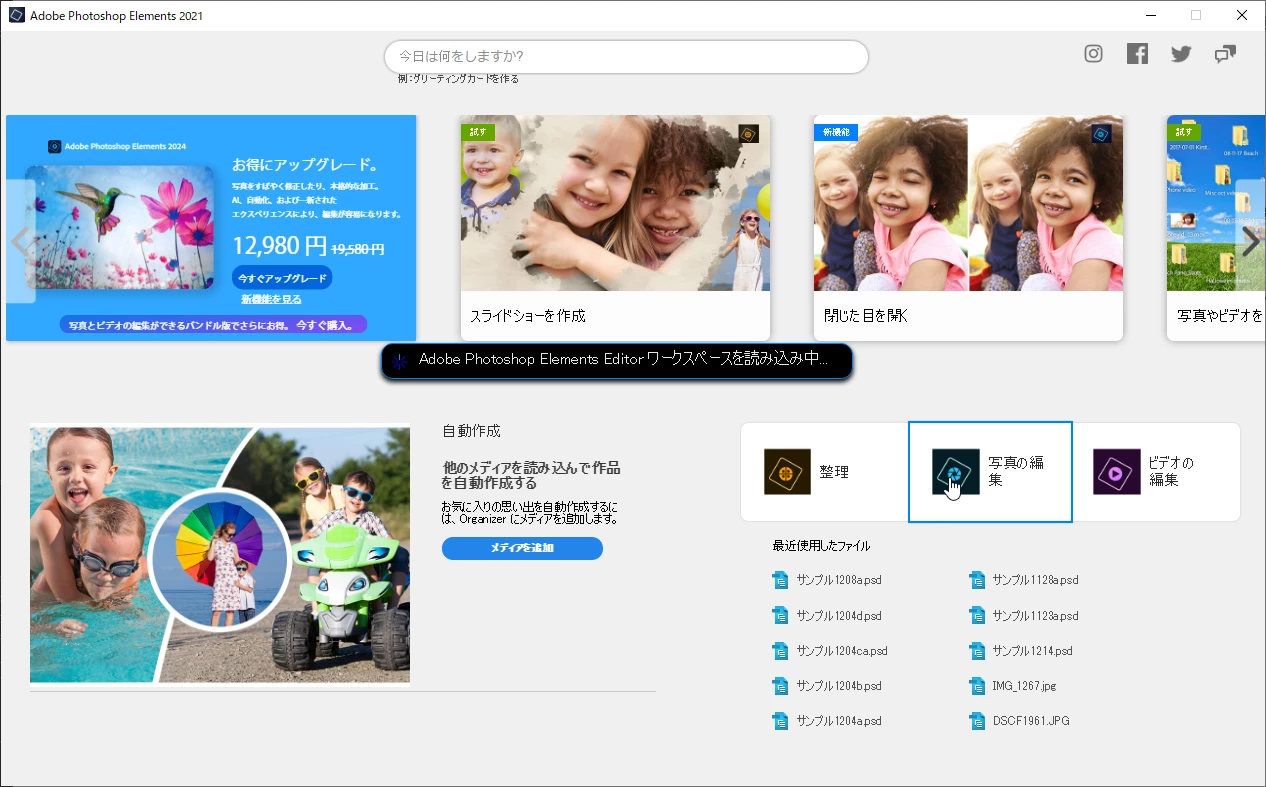Open the Twitter social icon
The image size is (1266, 787).
(1181, 54)
